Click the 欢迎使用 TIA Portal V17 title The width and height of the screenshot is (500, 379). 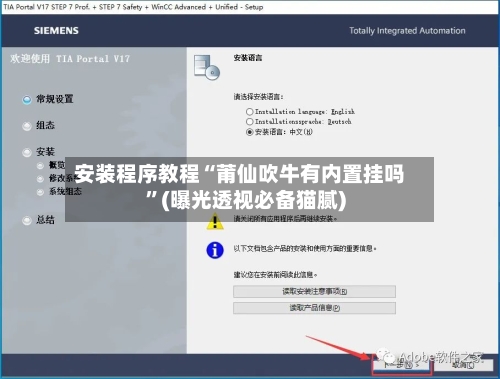click(70, 59)
